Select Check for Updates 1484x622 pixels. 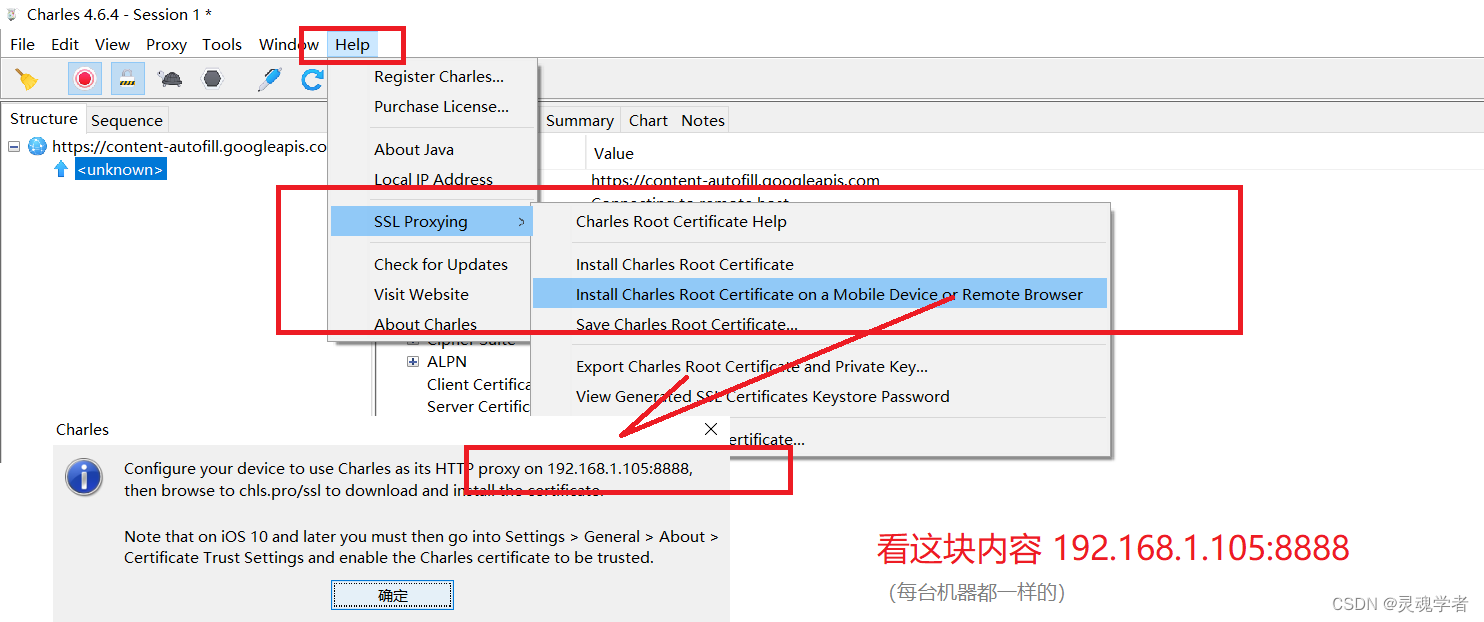(441, 265)
